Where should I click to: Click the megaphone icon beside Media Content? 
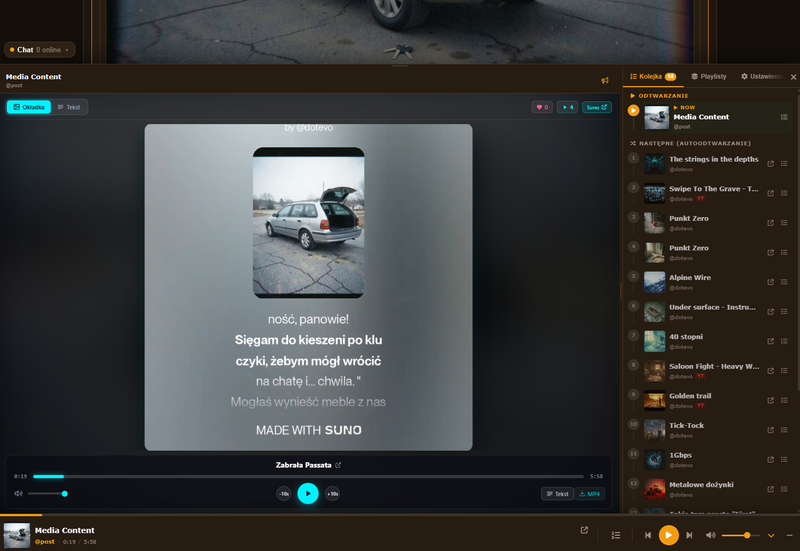605,80
